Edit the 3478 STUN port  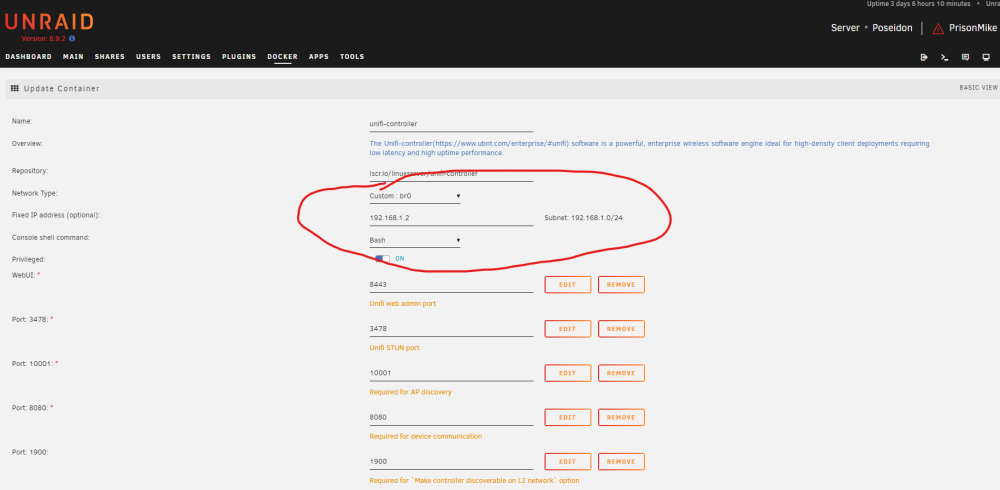point(568,329)
